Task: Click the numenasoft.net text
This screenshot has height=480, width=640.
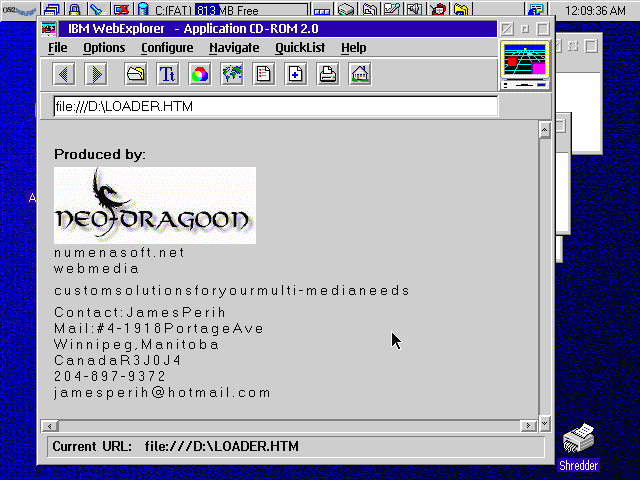Action: coord(119,253)
